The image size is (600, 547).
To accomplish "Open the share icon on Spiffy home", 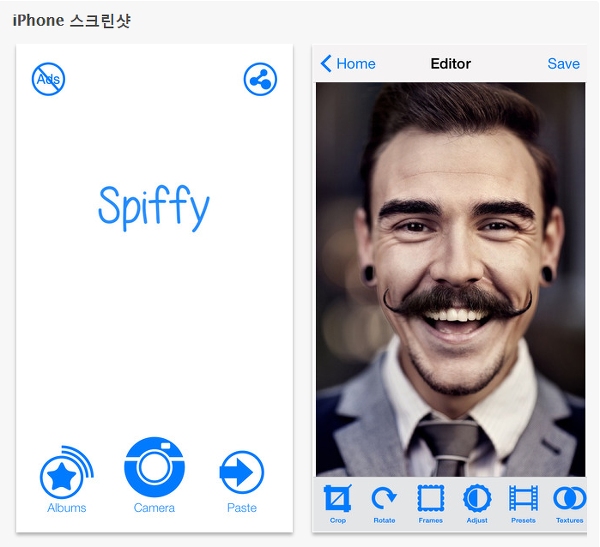I will [x=260, y=79].
